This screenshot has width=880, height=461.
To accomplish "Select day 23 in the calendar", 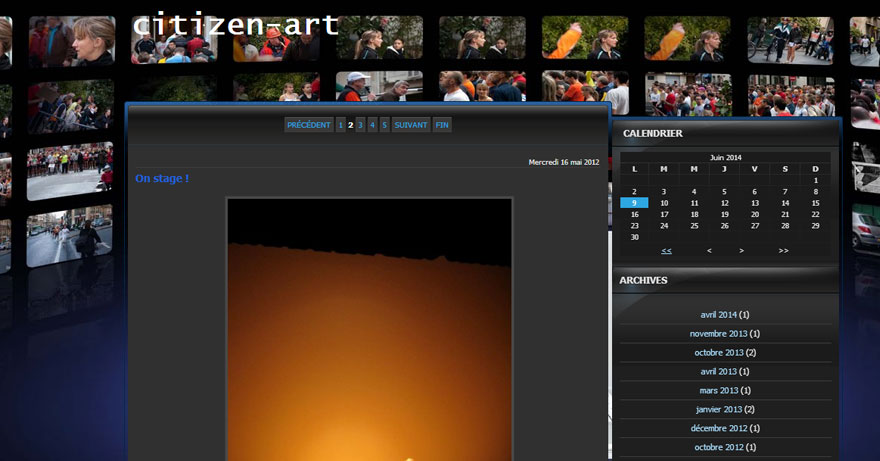I will click(634, 226).
